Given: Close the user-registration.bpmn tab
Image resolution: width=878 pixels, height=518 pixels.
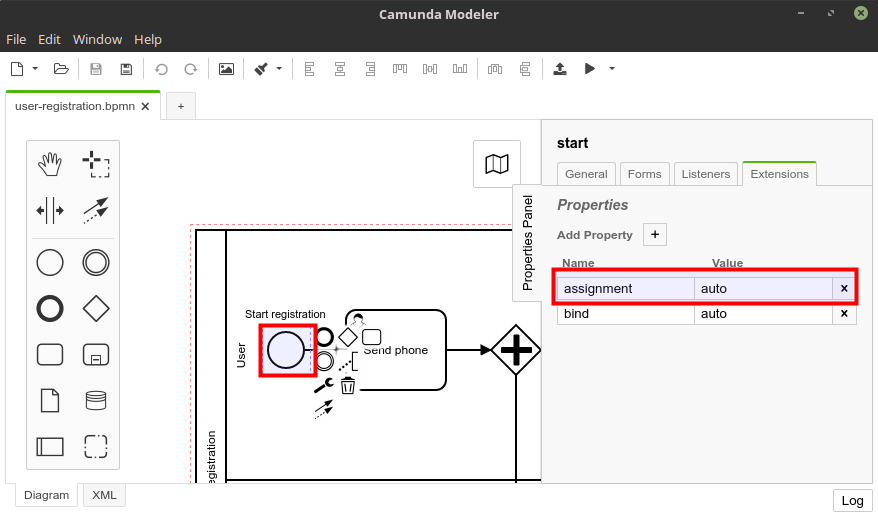Looking at the screenshot, I should coord(146,106).
